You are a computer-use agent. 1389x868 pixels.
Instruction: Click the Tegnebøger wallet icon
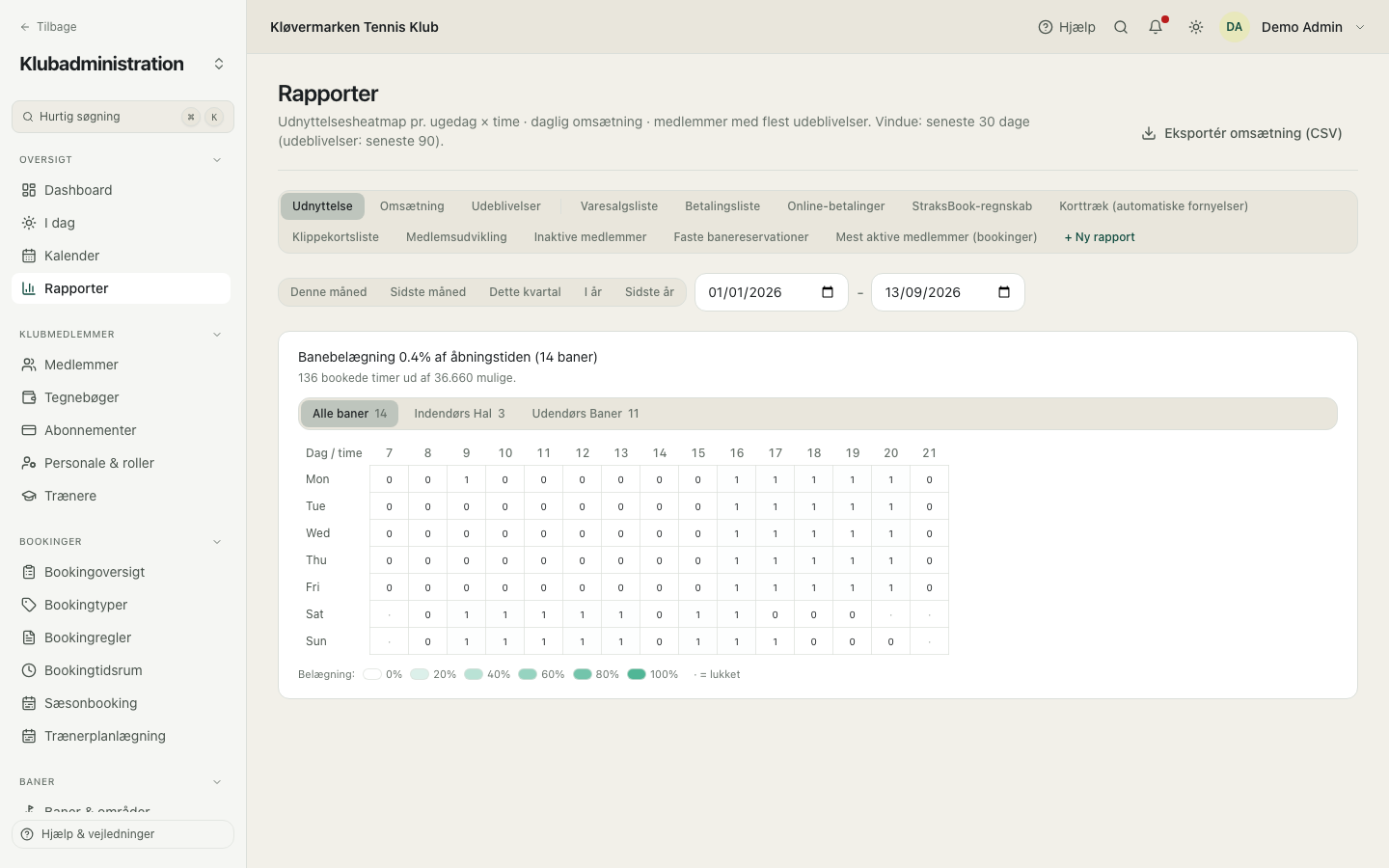coord(29,397)
